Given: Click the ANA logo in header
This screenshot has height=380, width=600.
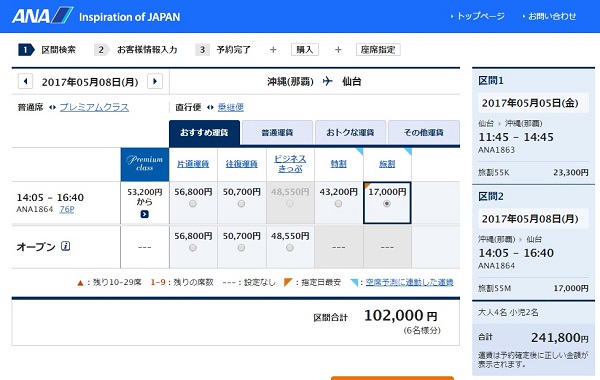Looking at the screenshot, I should (x=42, y=16).
